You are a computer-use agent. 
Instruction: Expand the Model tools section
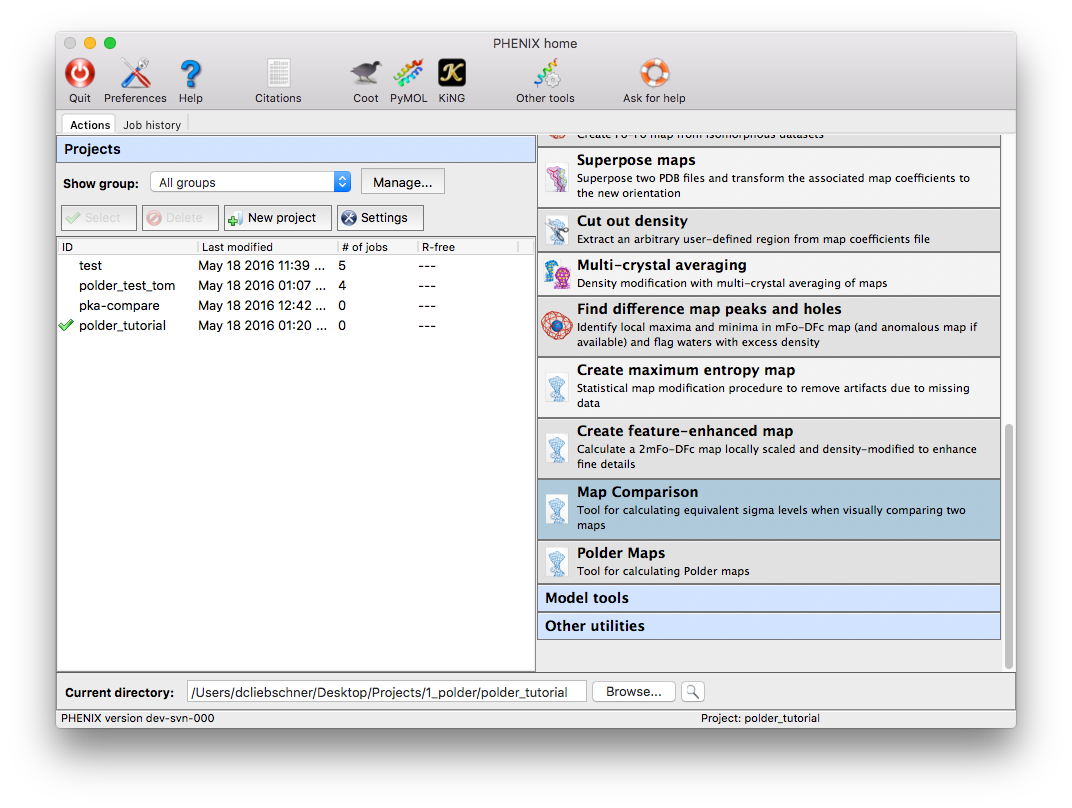click(768, 598)
